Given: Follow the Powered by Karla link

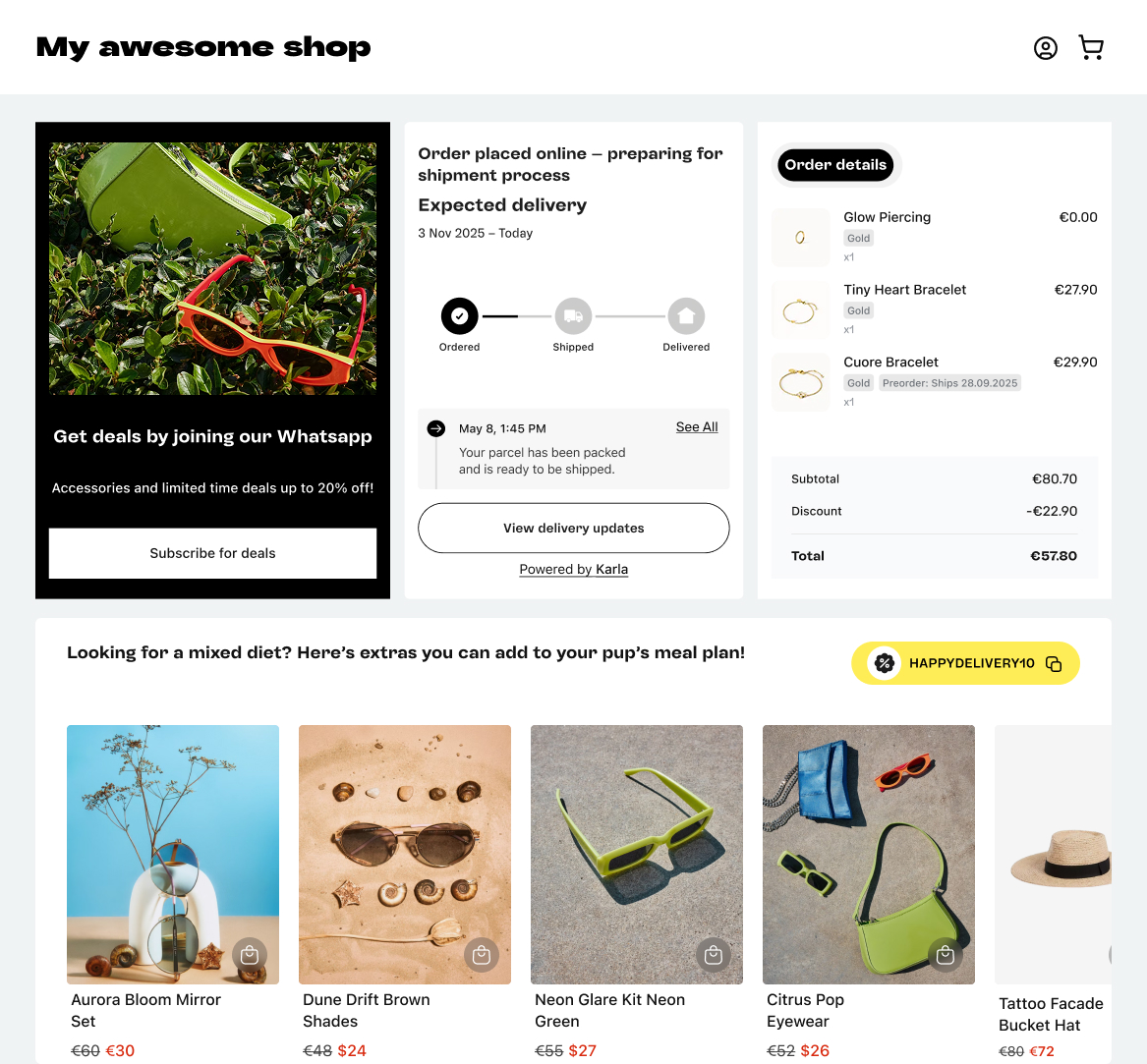Looking at the screenshot, I should (x=574, y=569).
